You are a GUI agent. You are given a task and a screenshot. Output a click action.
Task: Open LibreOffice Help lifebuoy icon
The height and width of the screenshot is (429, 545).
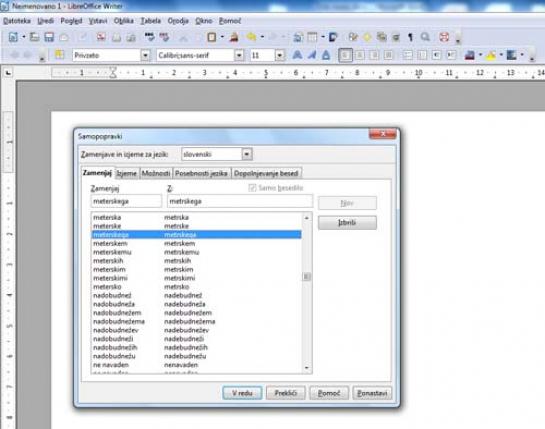[444, 37]
